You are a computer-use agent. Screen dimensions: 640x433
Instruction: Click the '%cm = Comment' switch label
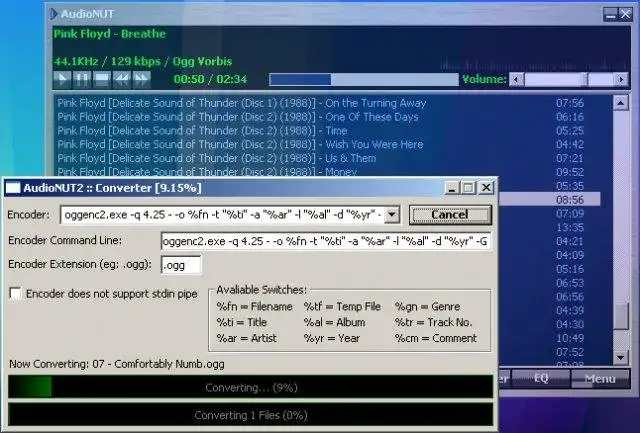click(x=436, y=338)
